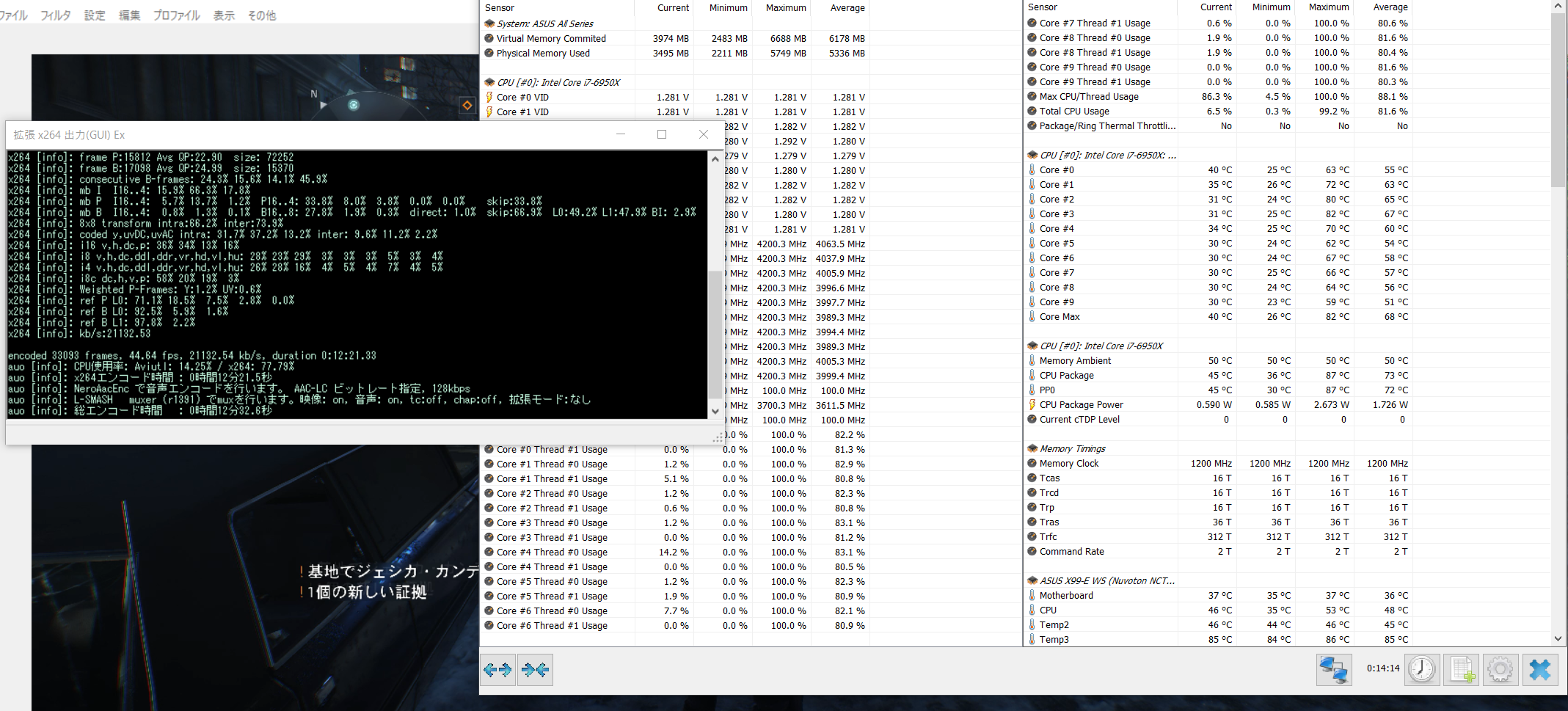Viewport: 1568px width, 711px height.
Task: Click the icon beside Memory Clock
Action: click(1032, 463)
